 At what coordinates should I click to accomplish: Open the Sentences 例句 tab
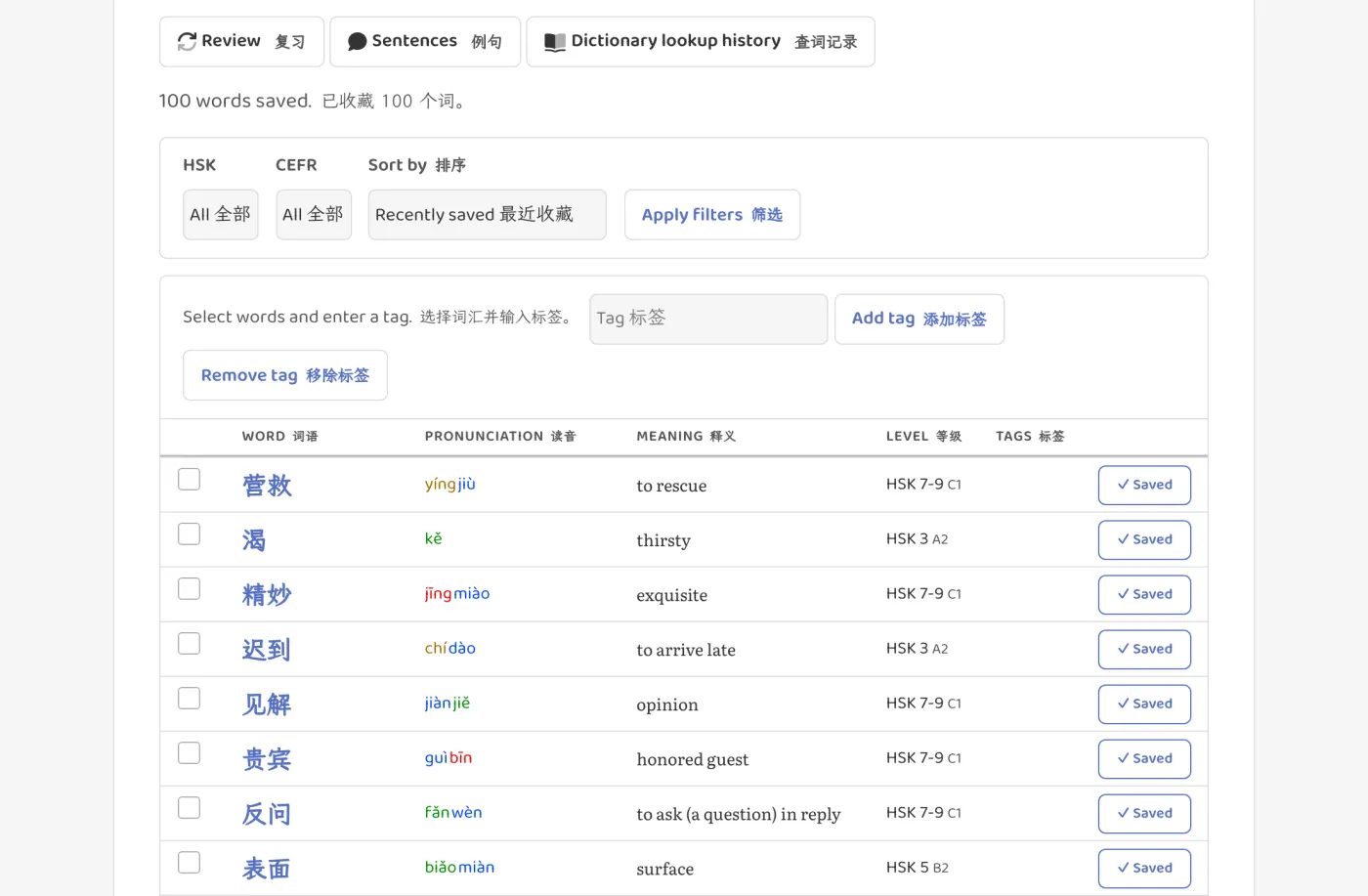pos(425,41)
